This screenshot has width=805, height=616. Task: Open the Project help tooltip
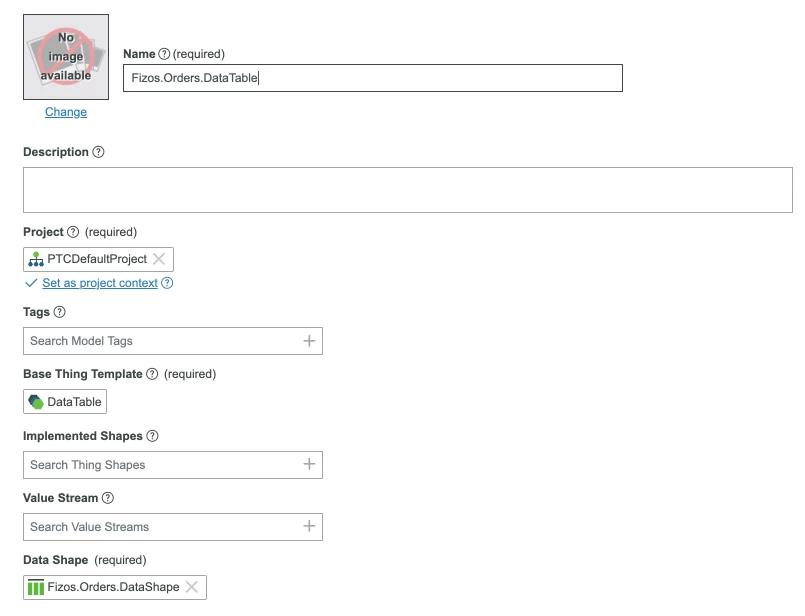tap(73, 231)
